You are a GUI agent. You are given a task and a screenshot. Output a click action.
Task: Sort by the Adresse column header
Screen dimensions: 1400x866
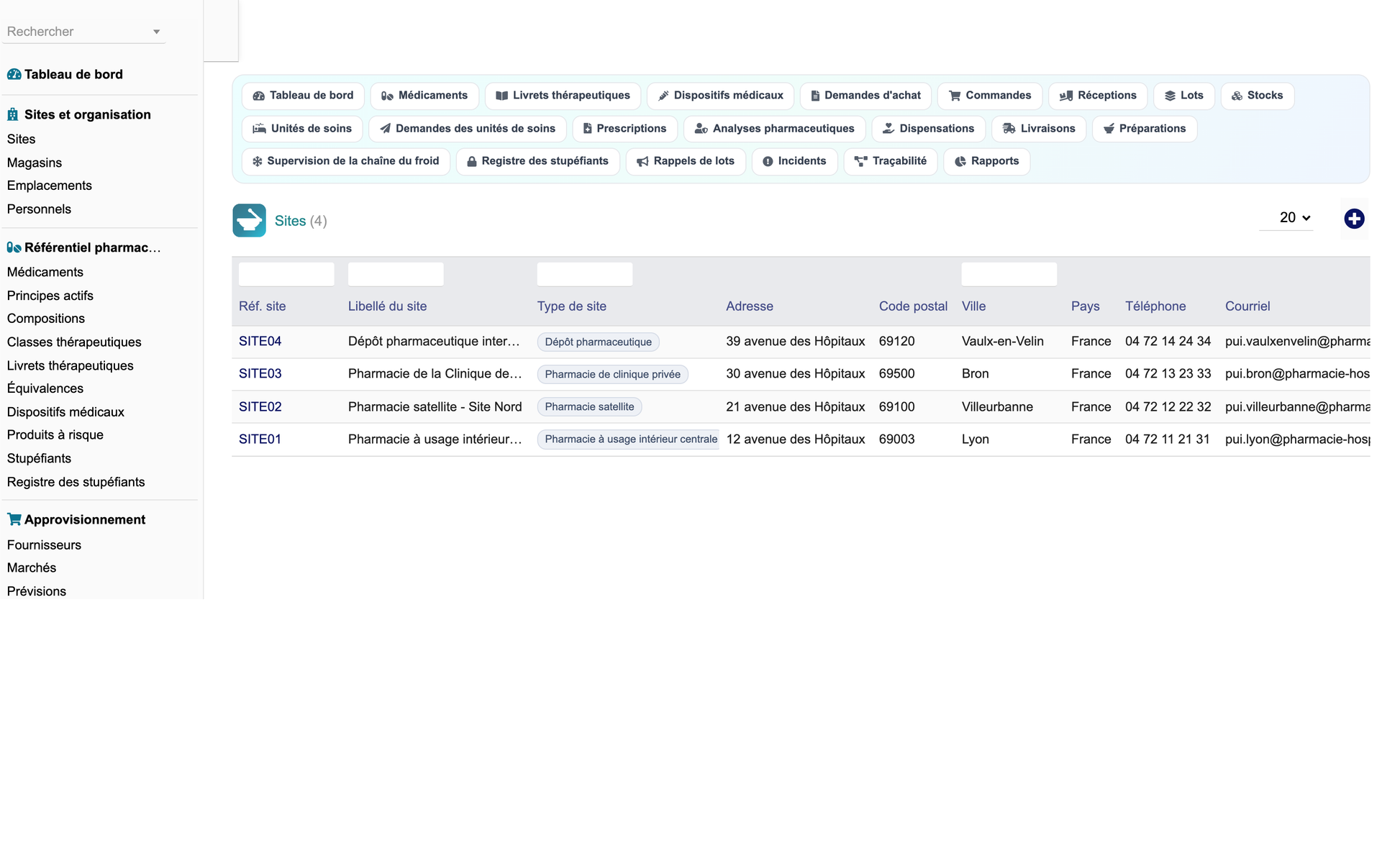pos(750,306)
